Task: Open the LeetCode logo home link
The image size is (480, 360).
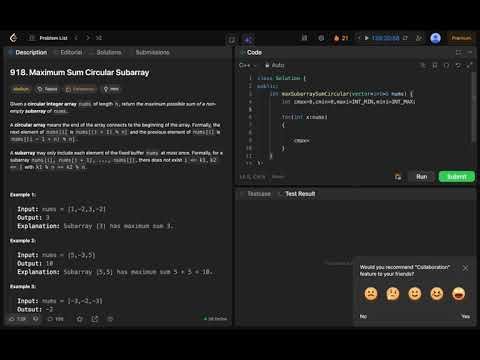Action: tap(13, 38)
